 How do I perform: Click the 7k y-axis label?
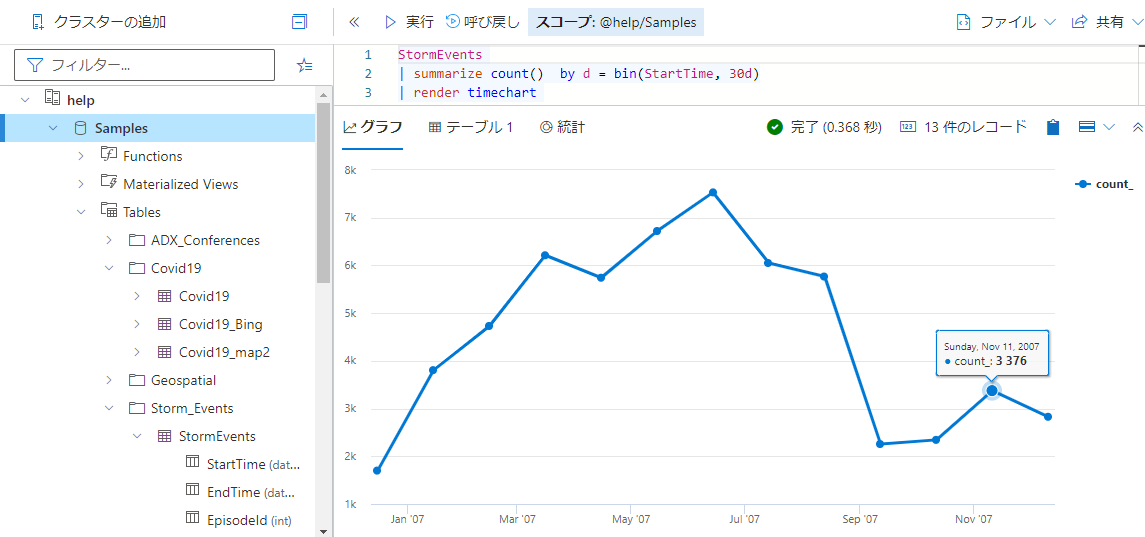click(351, 218)
